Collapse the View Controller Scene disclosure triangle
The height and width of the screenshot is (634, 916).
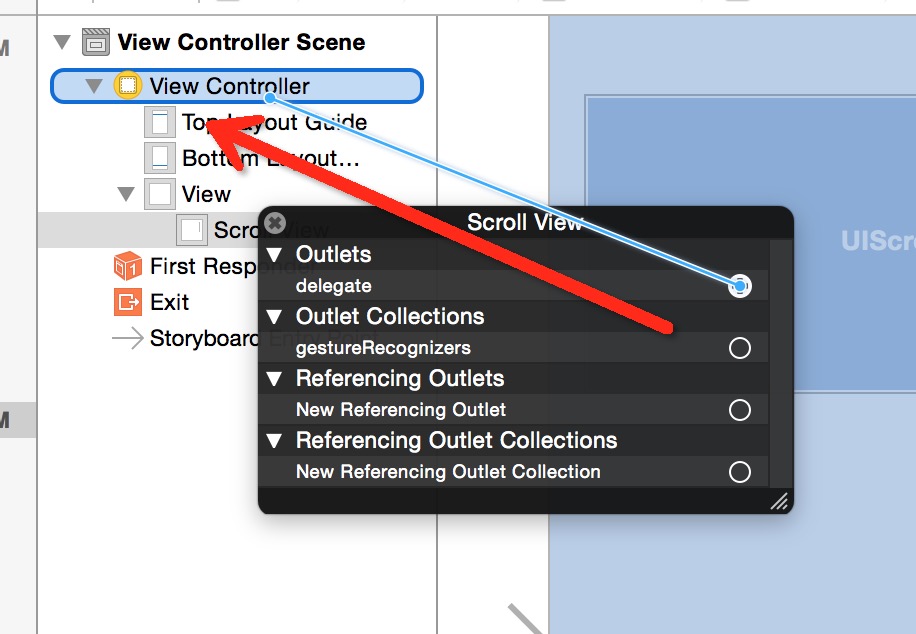pyautogui.click(x=62, y=42)
